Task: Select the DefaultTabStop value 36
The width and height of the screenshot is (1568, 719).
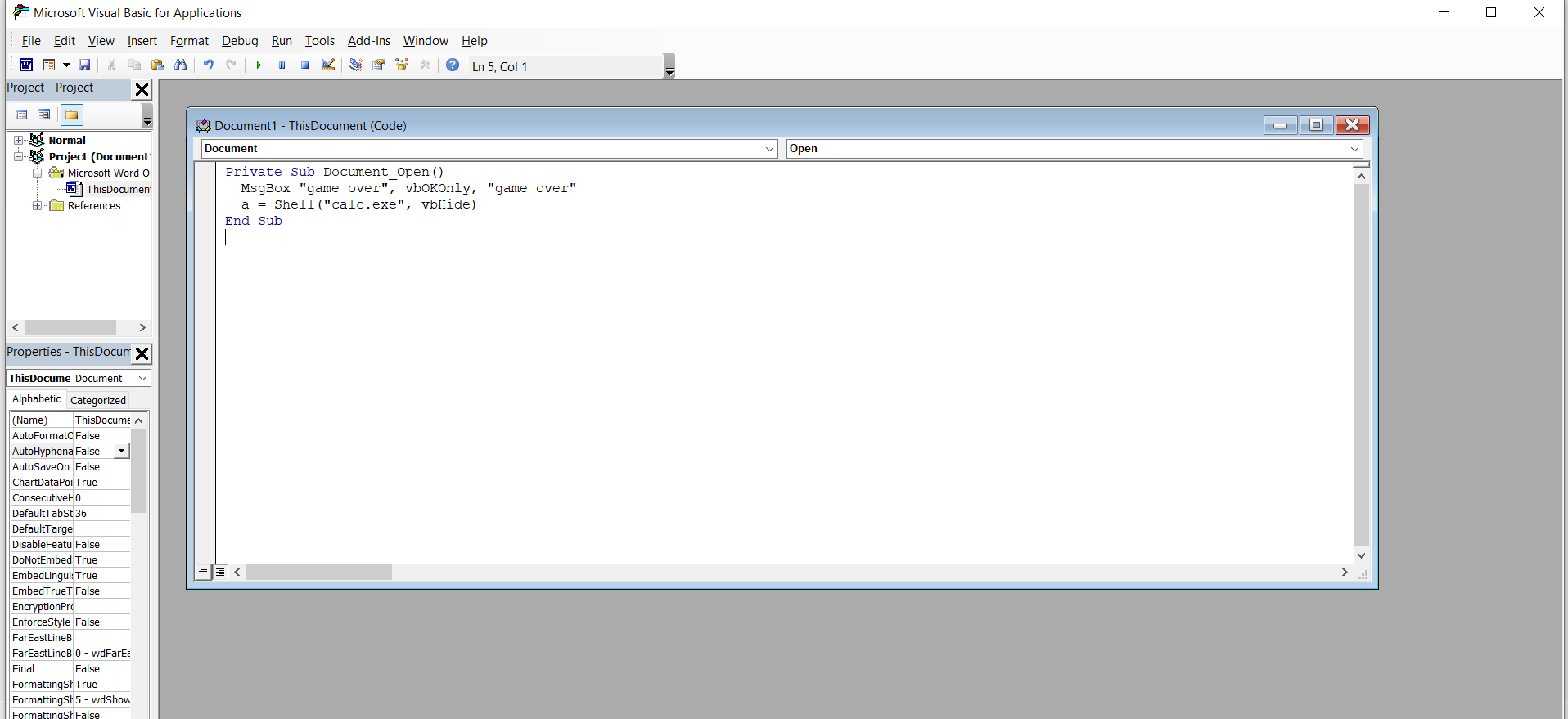Action: pos(101,513)
